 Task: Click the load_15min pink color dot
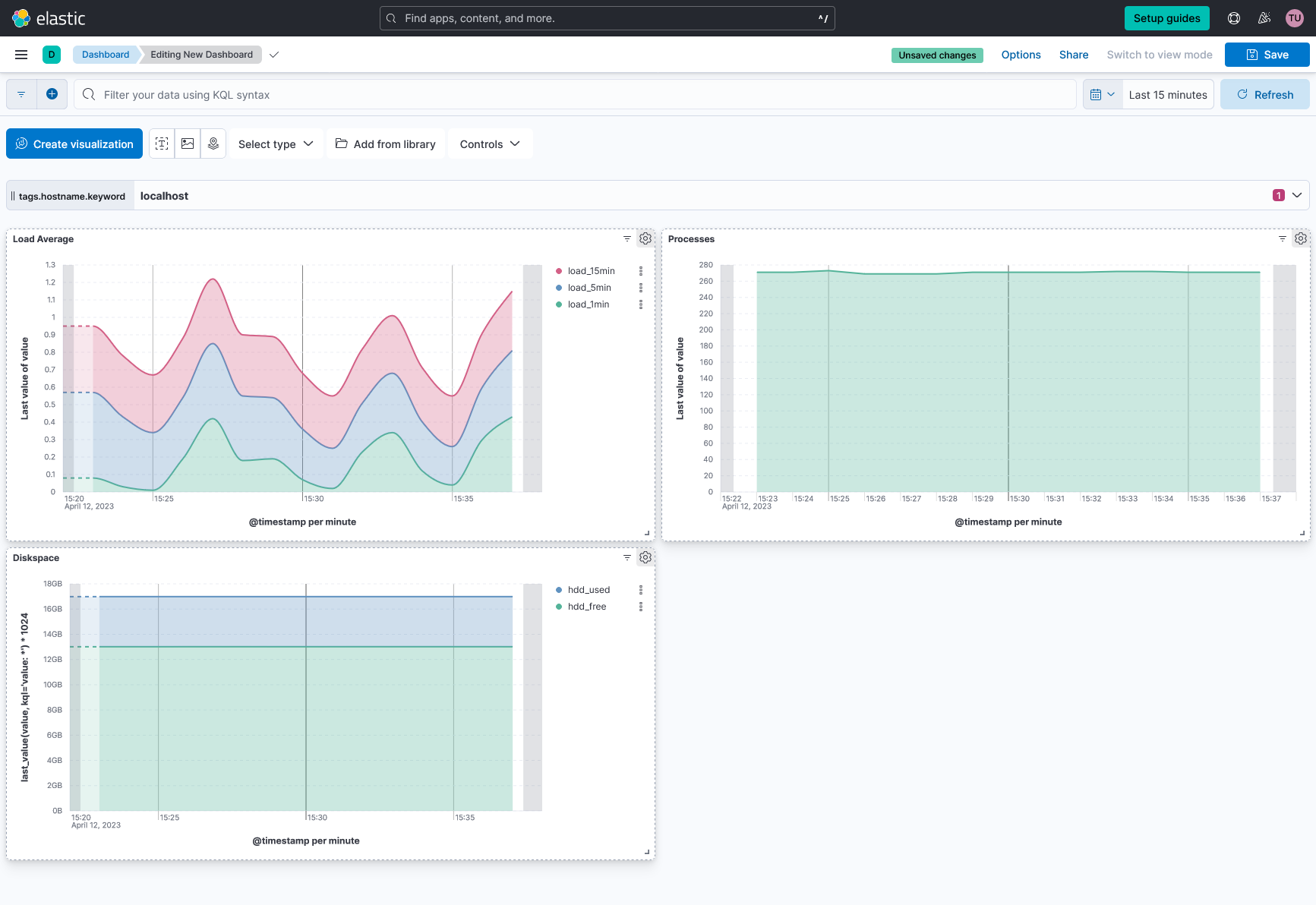tap(559, 271)
